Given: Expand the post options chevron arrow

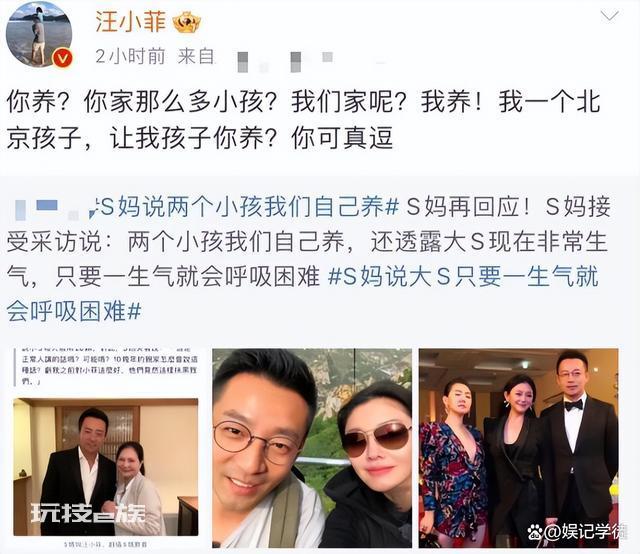Looking at the screenshot, I should [610, 16].
